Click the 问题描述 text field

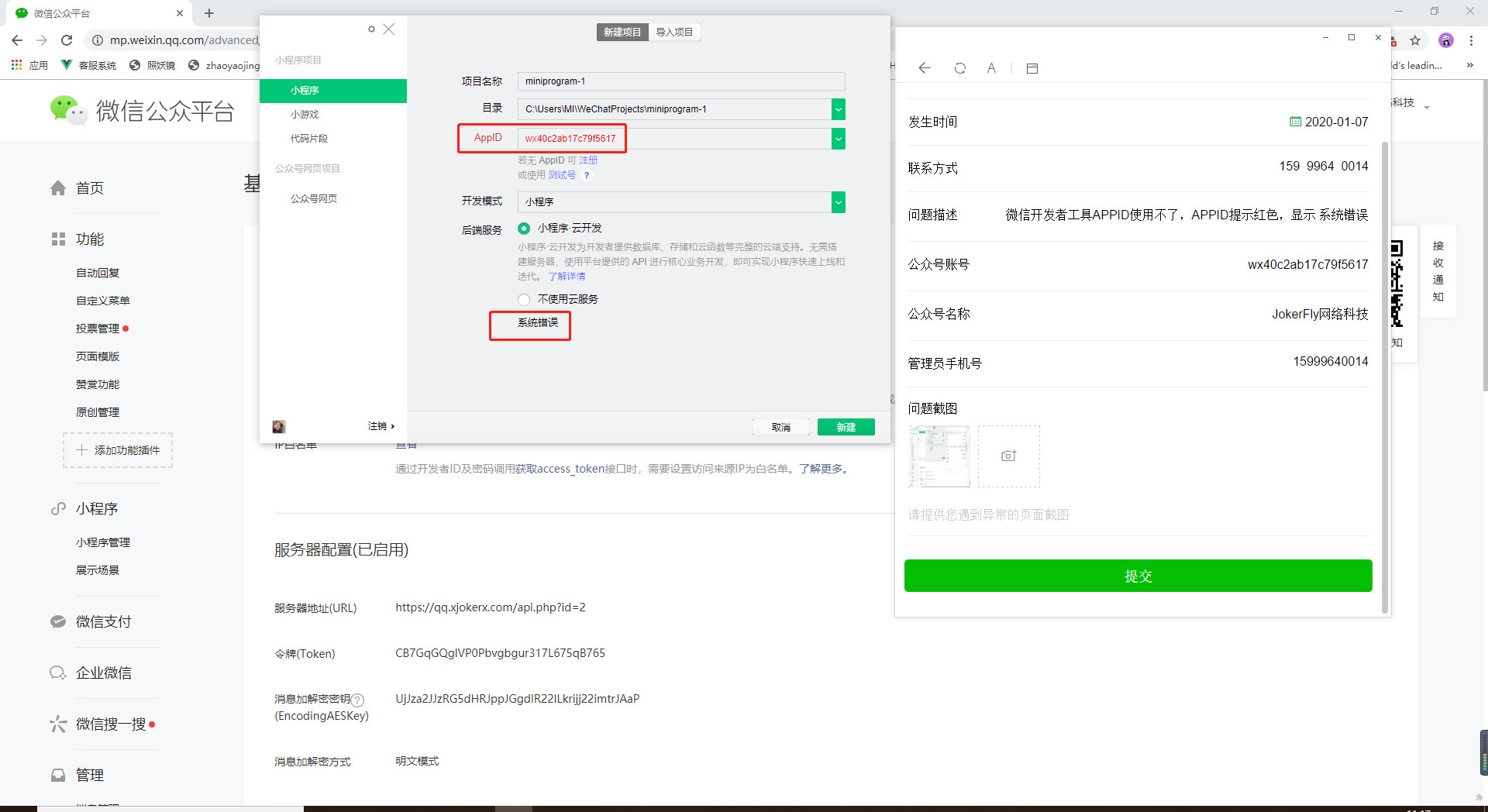click(1187, 215)
